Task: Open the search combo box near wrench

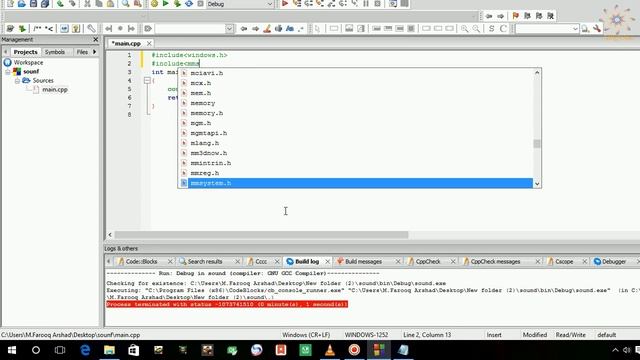Action: (547, 29)
